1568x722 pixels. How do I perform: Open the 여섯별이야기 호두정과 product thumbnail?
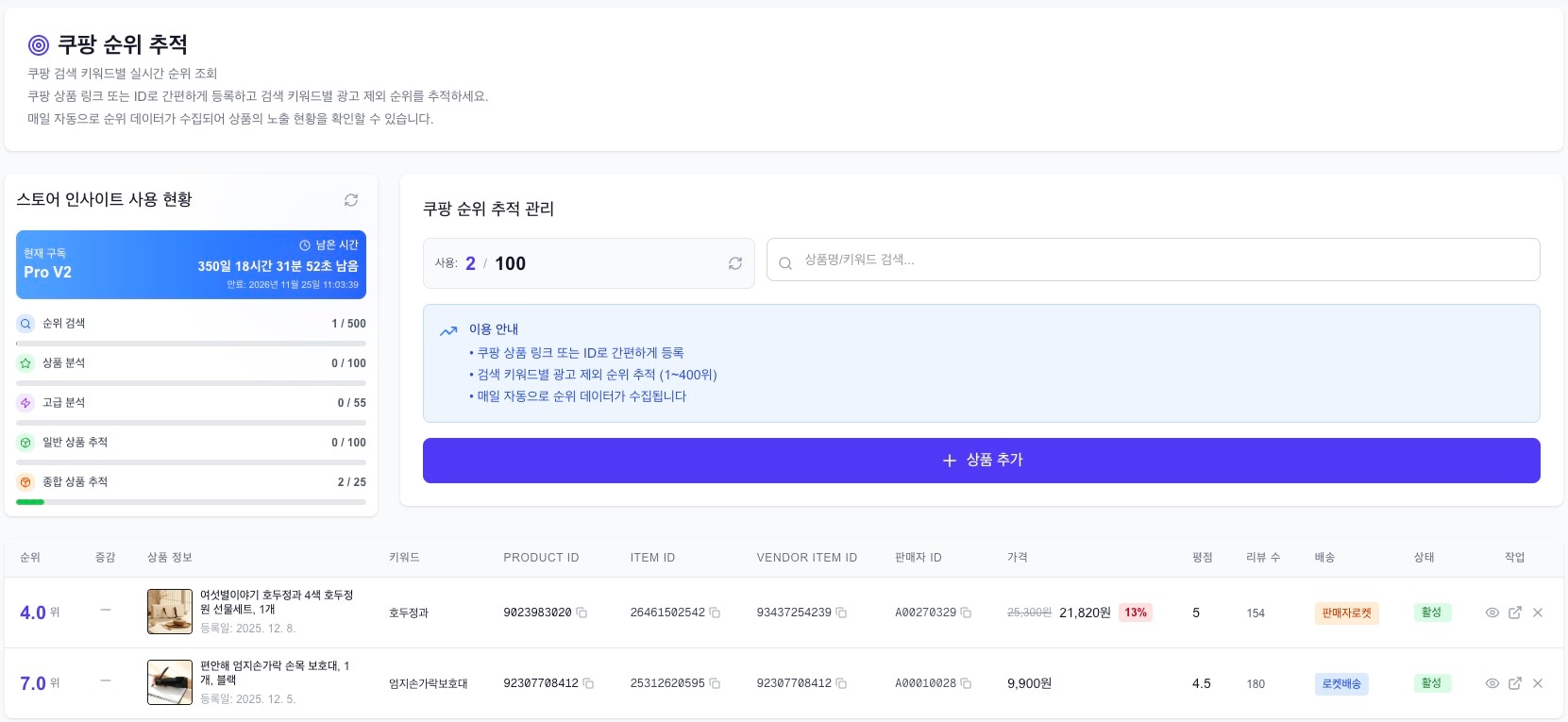coord(170,612)
